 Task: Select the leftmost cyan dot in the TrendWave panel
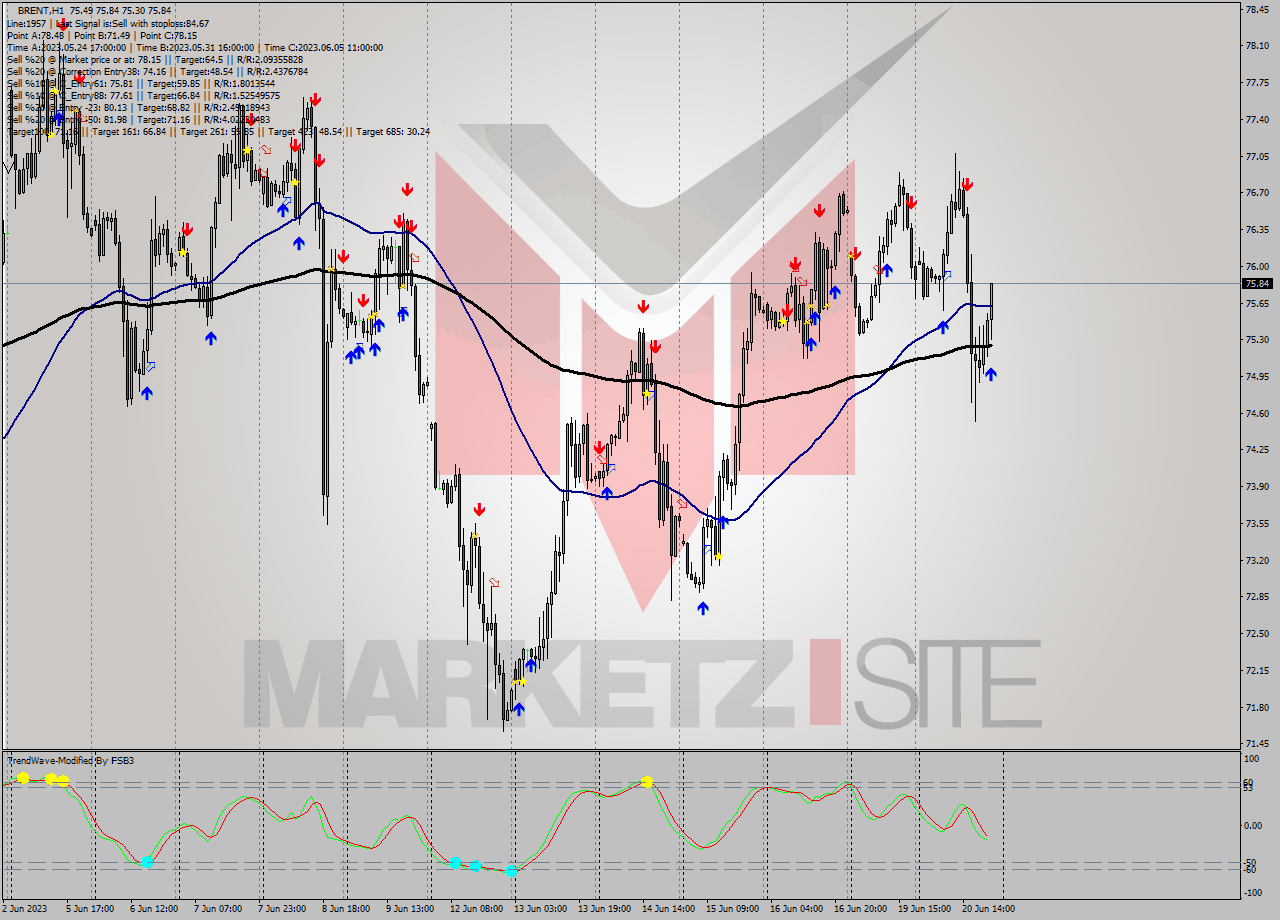click(147, 861)
